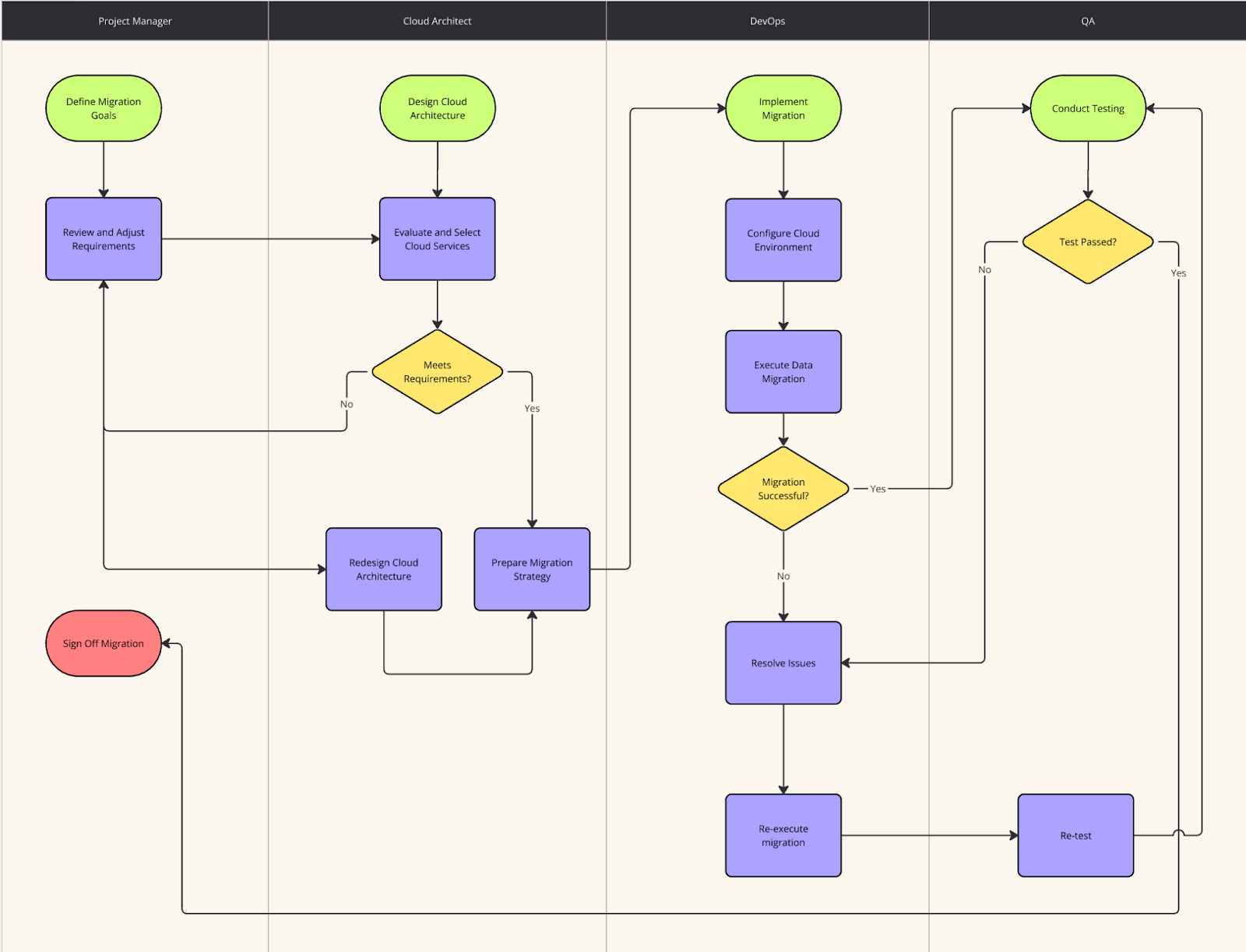Click the Sign Off Migration end node
This screenshot has height=952, width=1246.
coord(103,643)
